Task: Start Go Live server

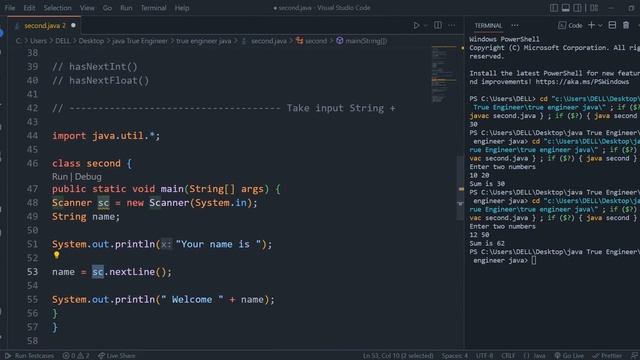Action: pyautogui.click(x=569, y=356)
